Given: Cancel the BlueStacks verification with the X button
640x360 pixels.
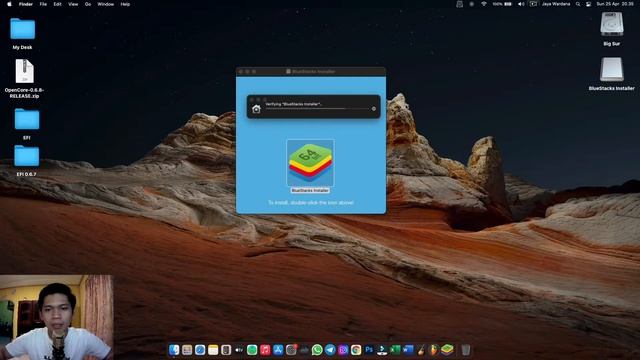Looking at the screenshot, I should point(373,109).
